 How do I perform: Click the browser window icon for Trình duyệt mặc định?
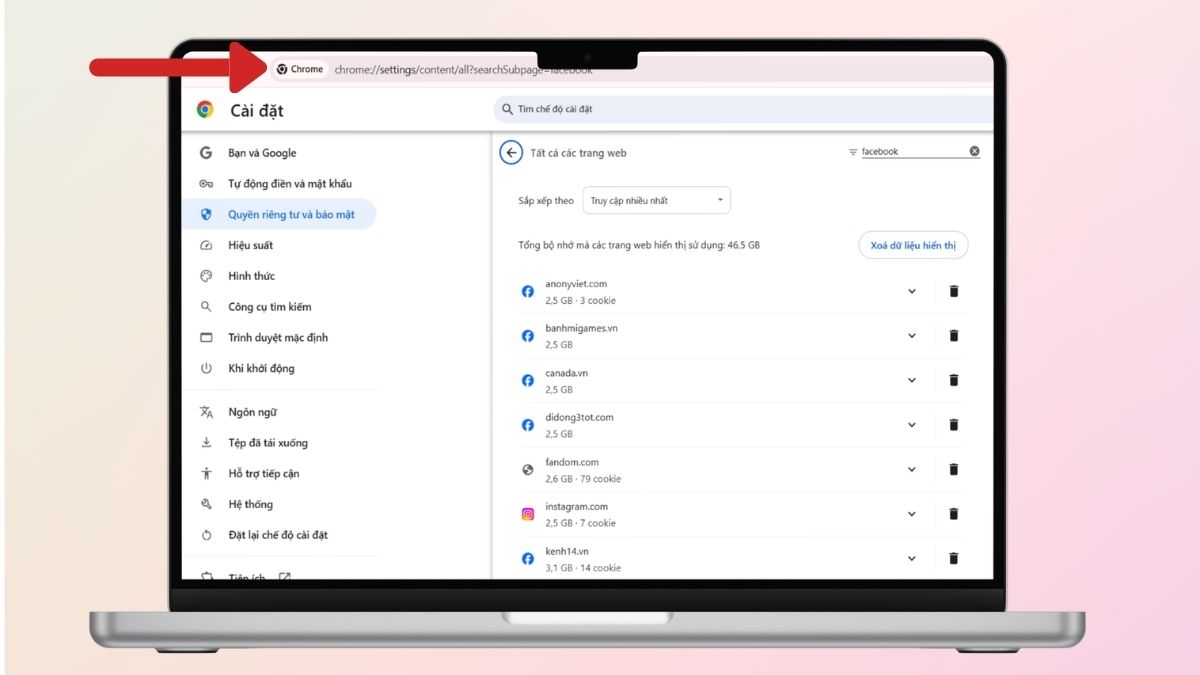click(206, 338)
